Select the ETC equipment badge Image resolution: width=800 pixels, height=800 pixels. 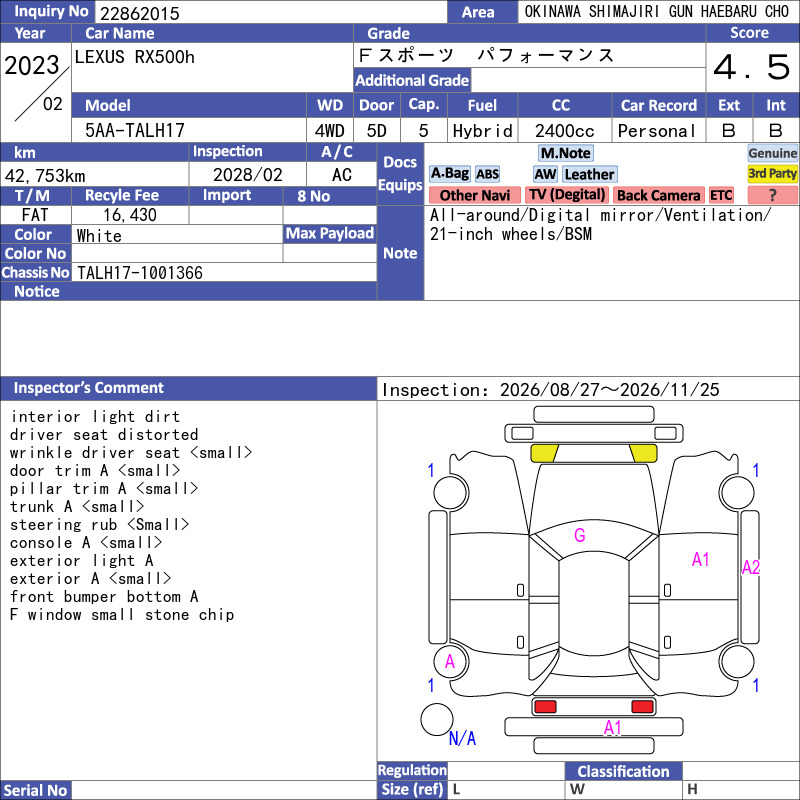tap(721, 195)
